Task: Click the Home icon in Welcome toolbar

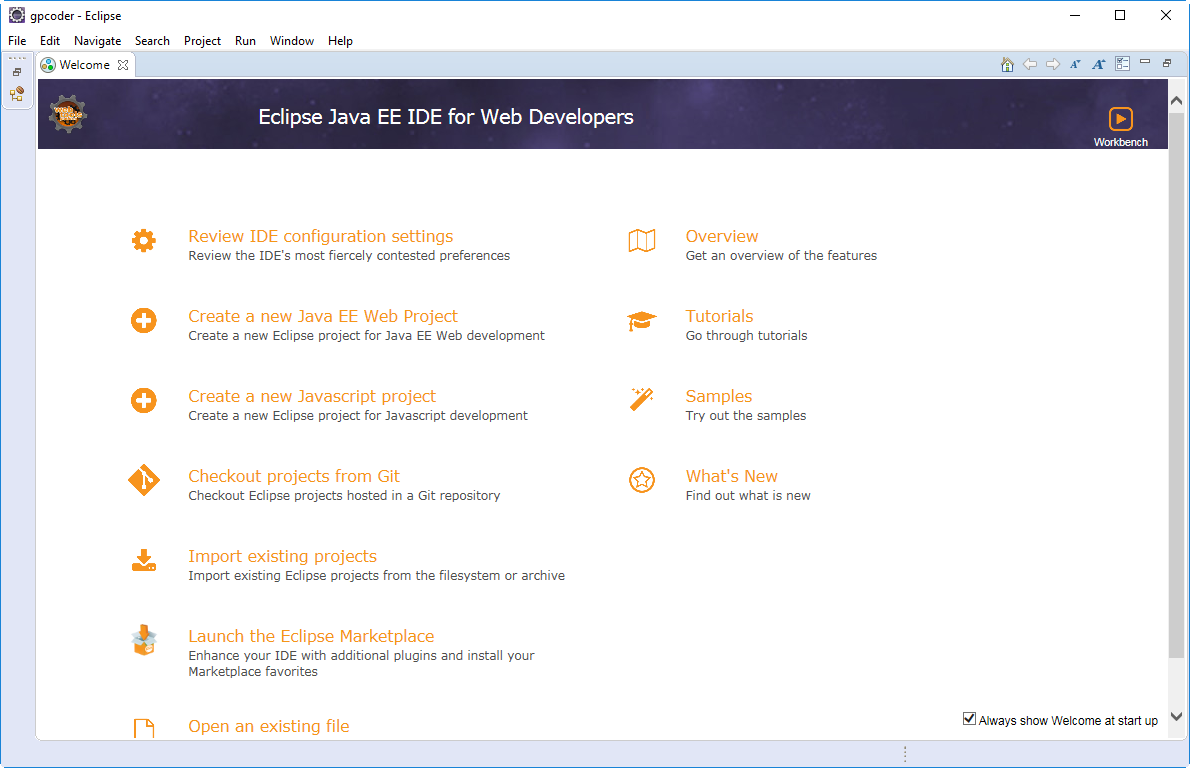Action: pos(1007,65)
